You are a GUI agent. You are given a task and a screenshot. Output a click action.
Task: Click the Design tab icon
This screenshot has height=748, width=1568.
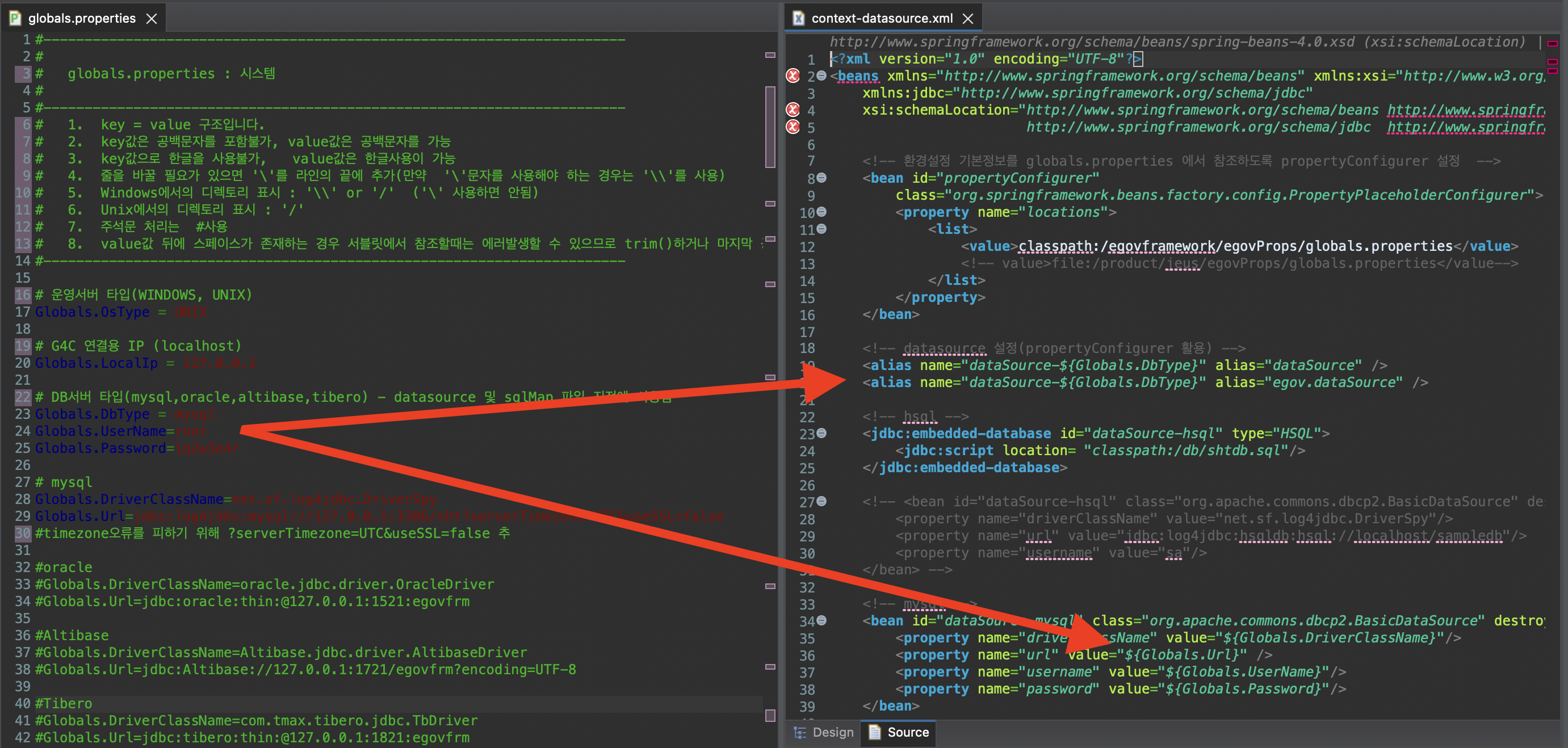tap(800, 732)
